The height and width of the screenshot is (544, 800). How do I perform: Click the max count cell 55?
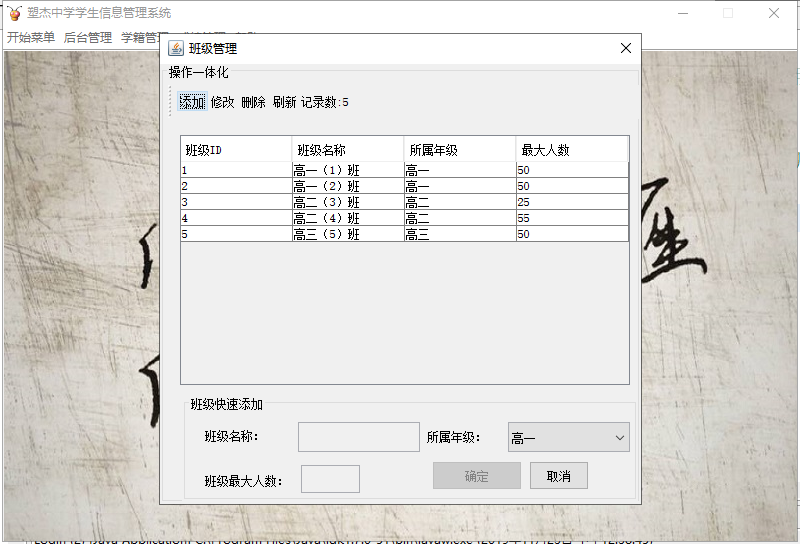click(x=572, y=218)
